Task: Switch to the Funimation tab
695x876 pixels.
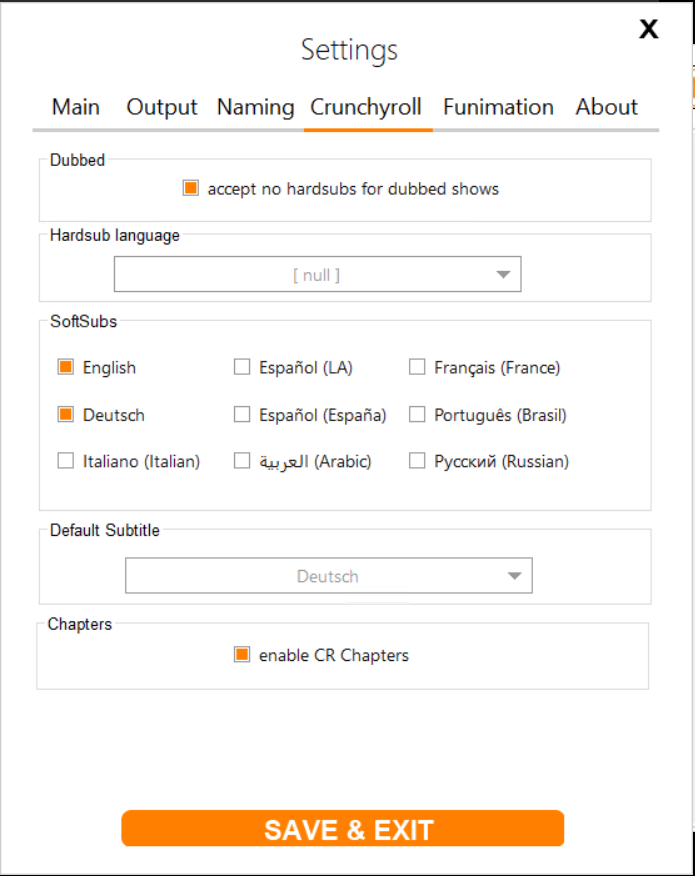Action: (x=498, y=107)
